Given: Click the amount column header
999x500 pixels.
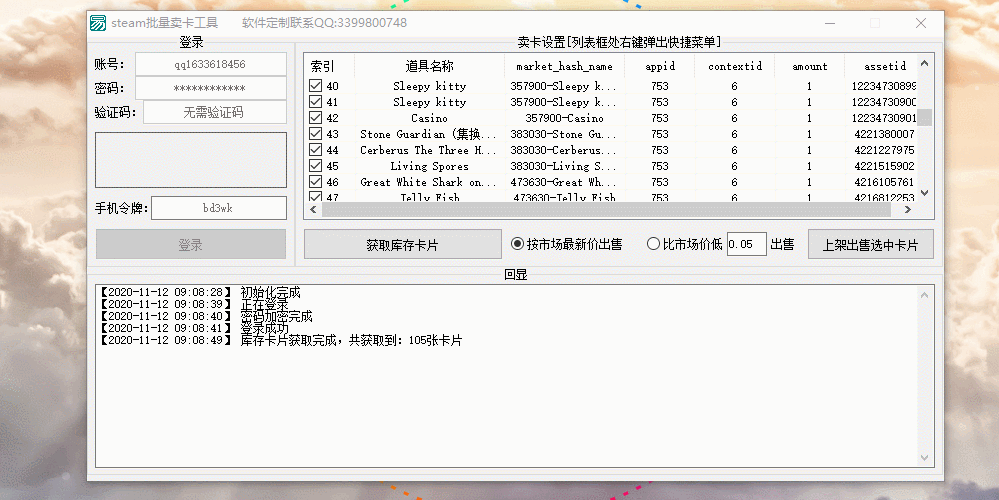Looking at the screenshot, I should (x=810, y=66).
